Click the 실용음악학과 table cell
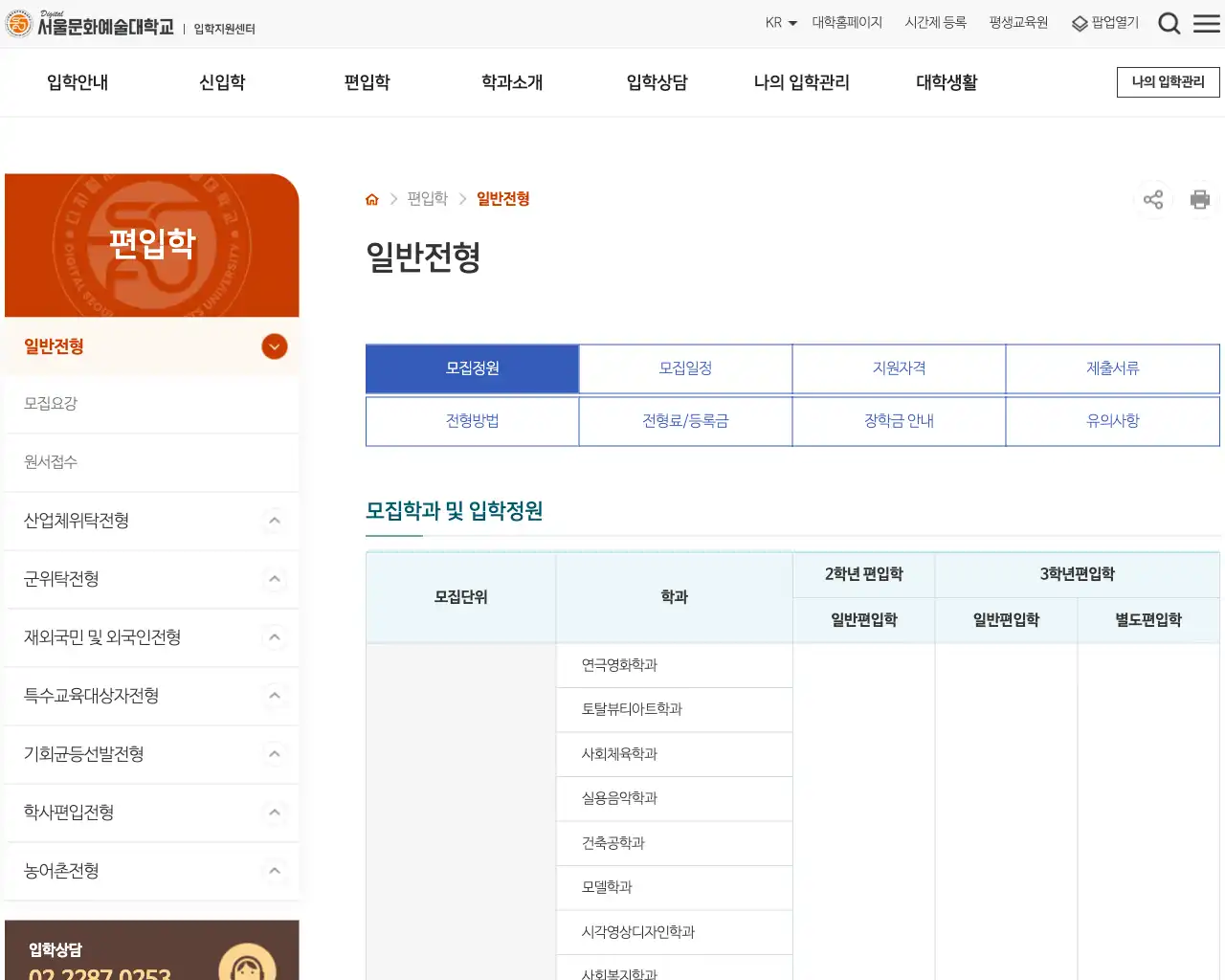1225x980 pixels. pos(675,798)
